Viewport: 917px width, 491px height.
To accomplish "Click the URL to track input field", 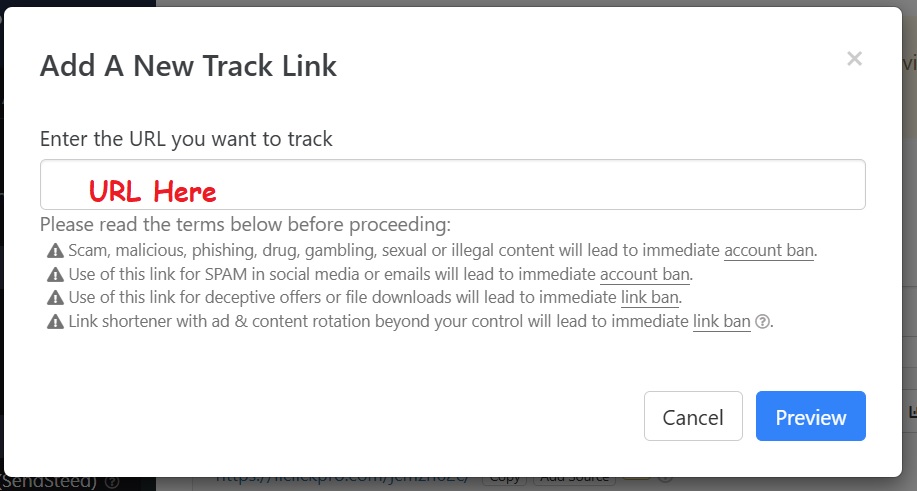I will pyautogui.click(x=453, y=185).
